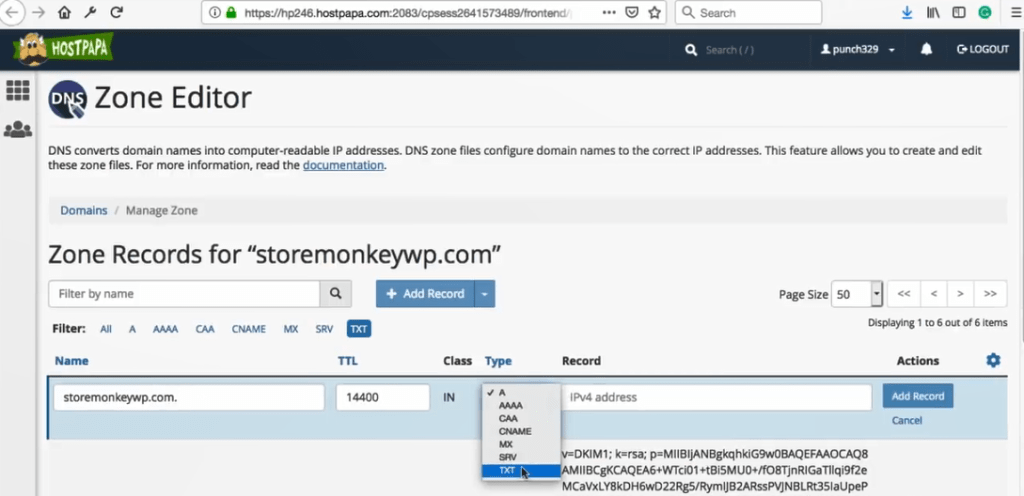Click the browser back arrow
Viewport: 1024px width, 496px height.
coord(12,12)
